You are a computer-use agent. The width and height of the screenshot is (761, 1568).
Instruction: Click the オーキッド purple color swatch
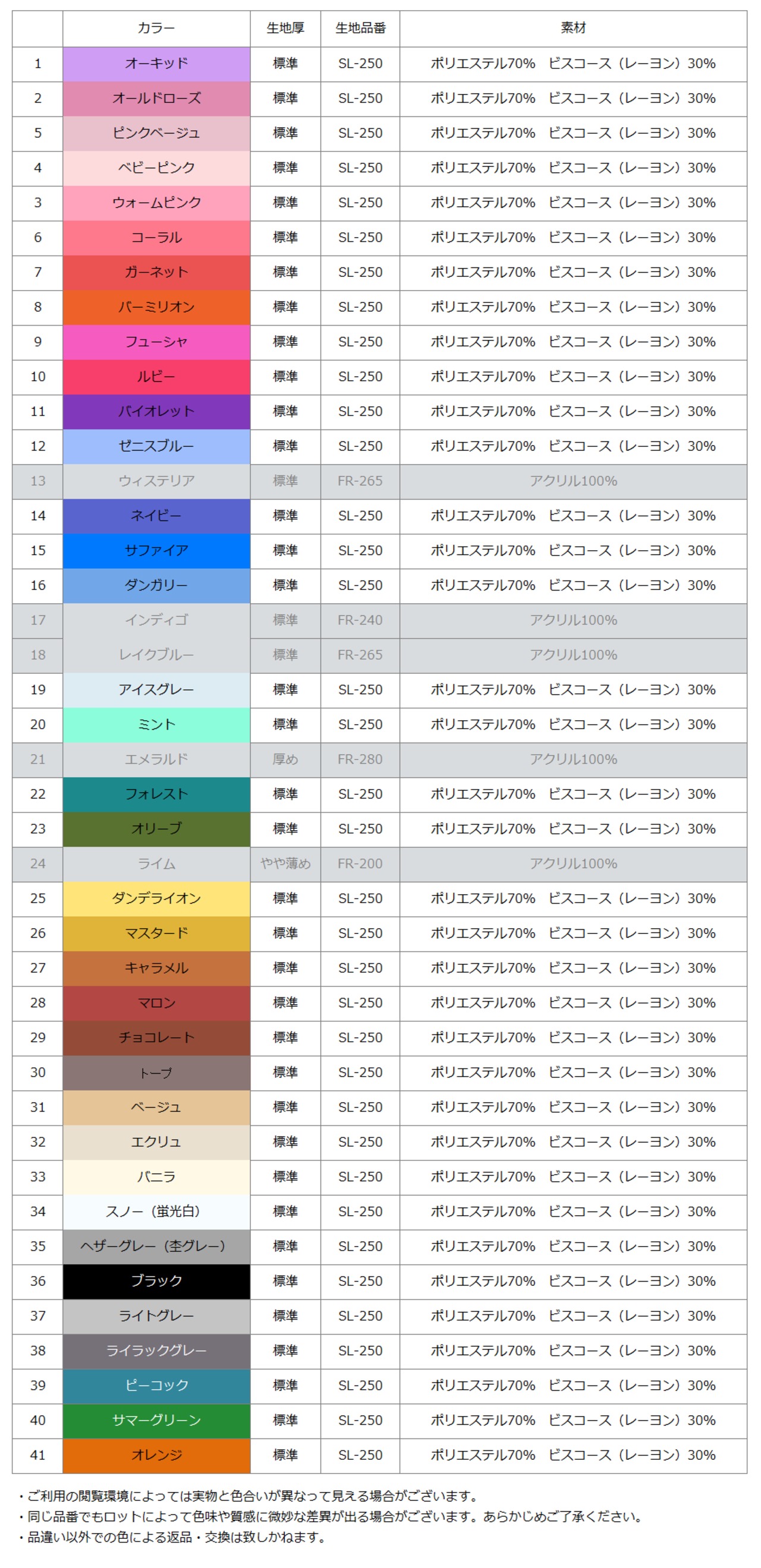click(x=156, y=64)
